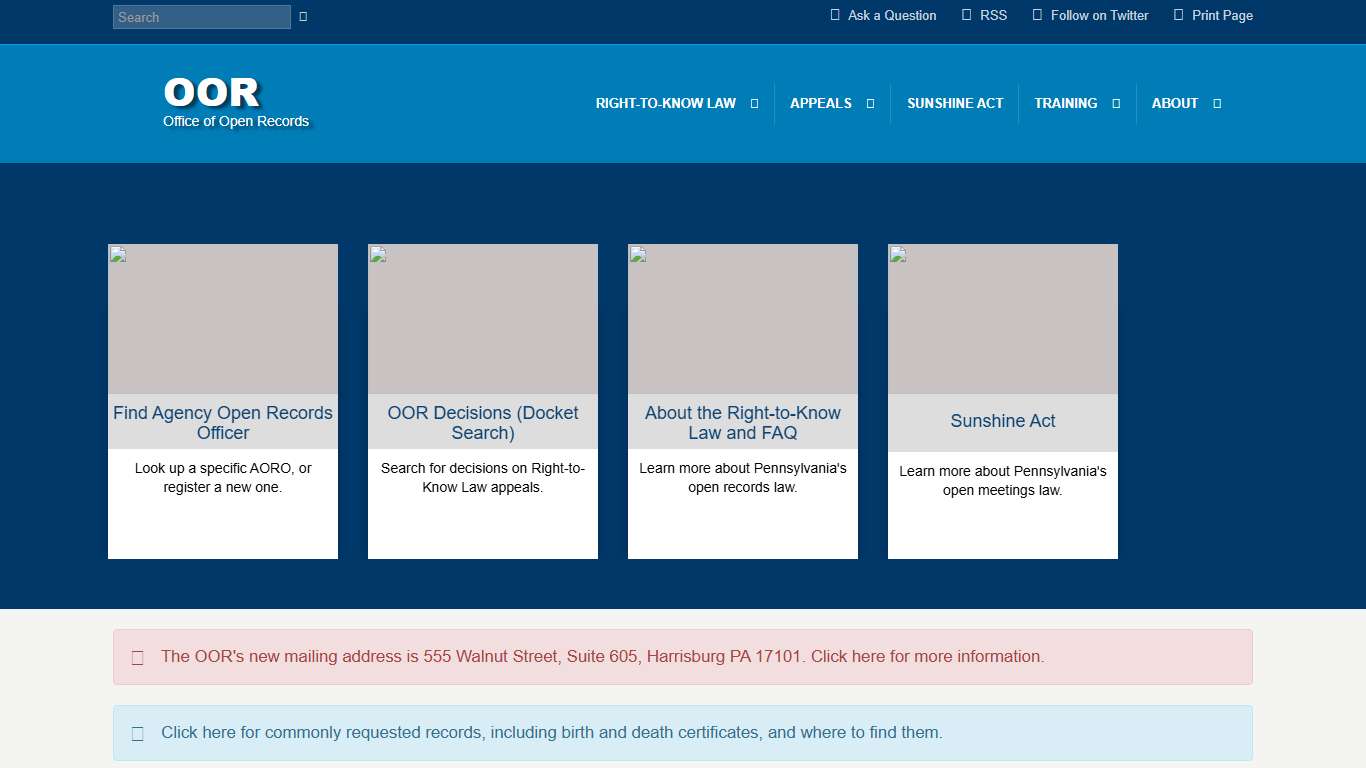Click the search submit icon beside search box
This screenshot has width=1366, height=768.
click(x=303, y=17)
